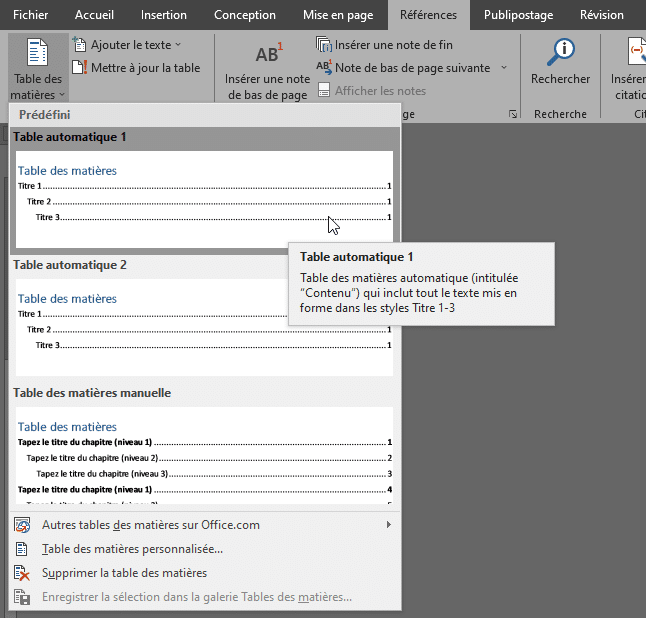Click the Table des matières personnalisée icon

point(21,549)
